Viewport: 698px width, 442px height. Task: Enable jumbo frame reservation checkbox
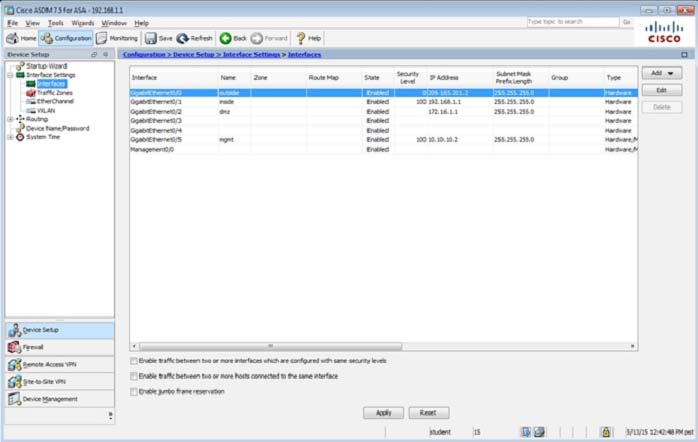point(134,392)
